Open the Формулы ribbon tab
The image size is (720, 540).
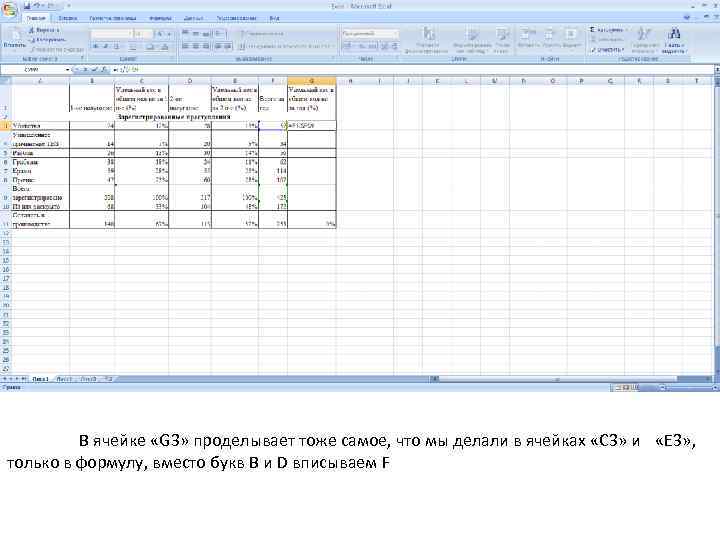pos(160,18)
